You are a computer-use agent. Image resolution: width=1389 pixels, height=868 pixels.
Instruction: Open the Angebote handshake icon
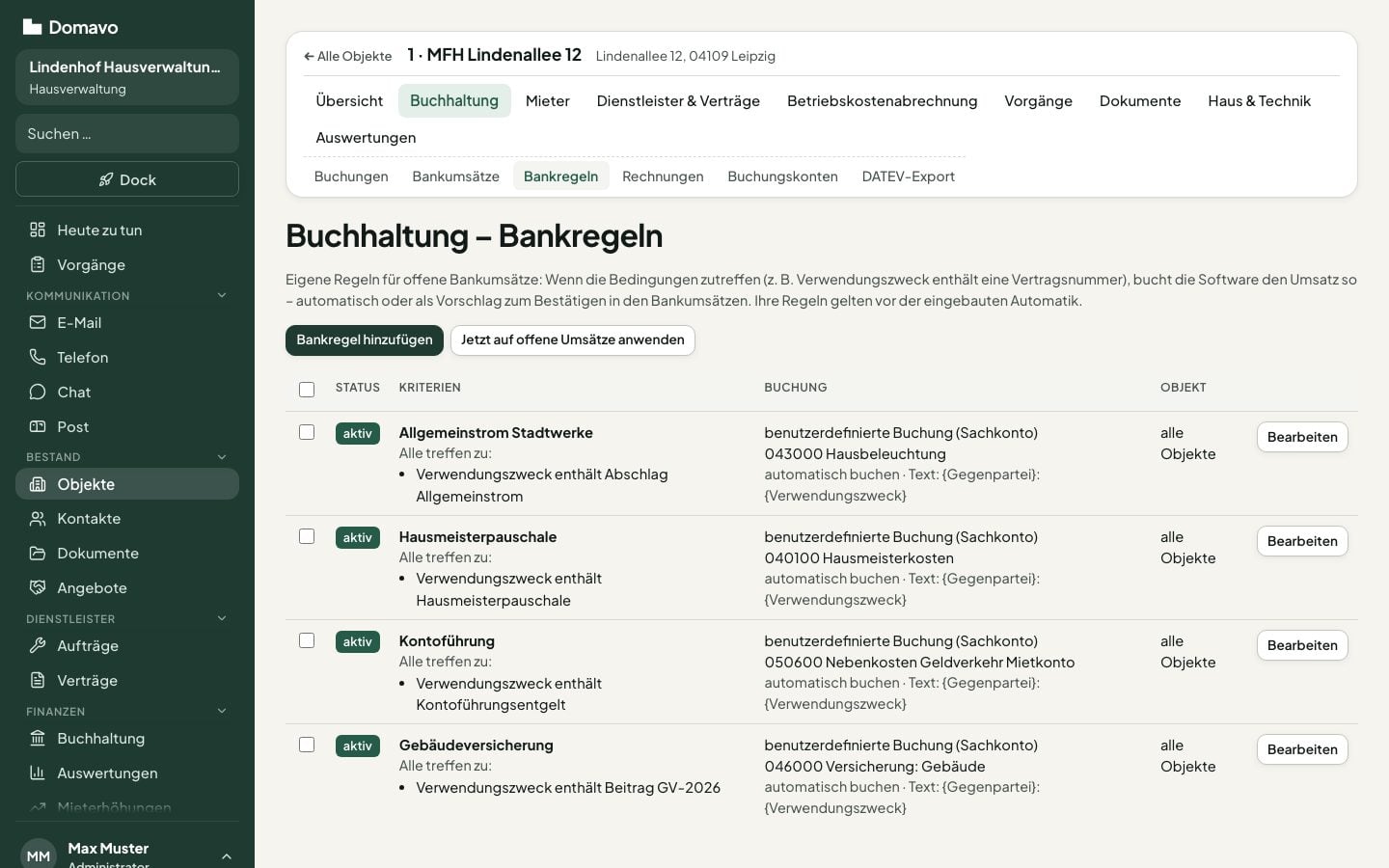38,588
